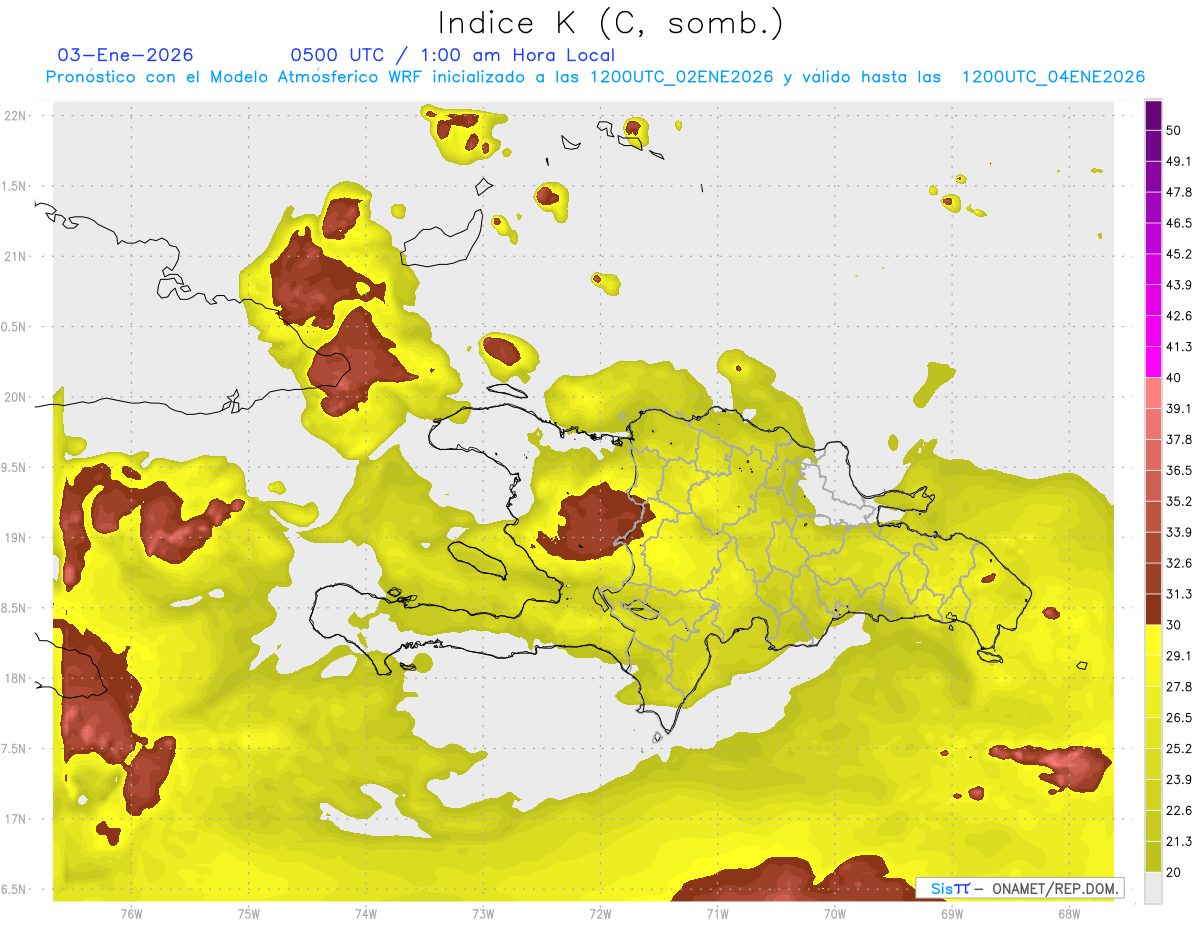Click the 50 purple color bar segment

click(x=1153, y=116)
